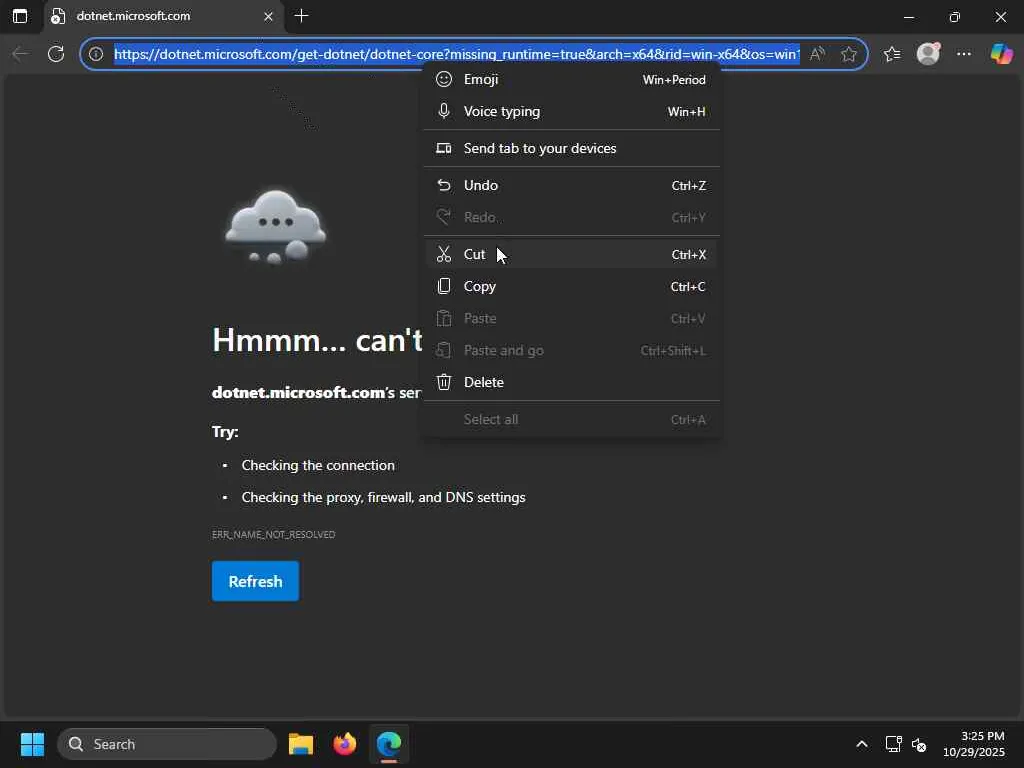Open Read aloud icon in address bar
The image size is (1024, 768).
point(817,54)
